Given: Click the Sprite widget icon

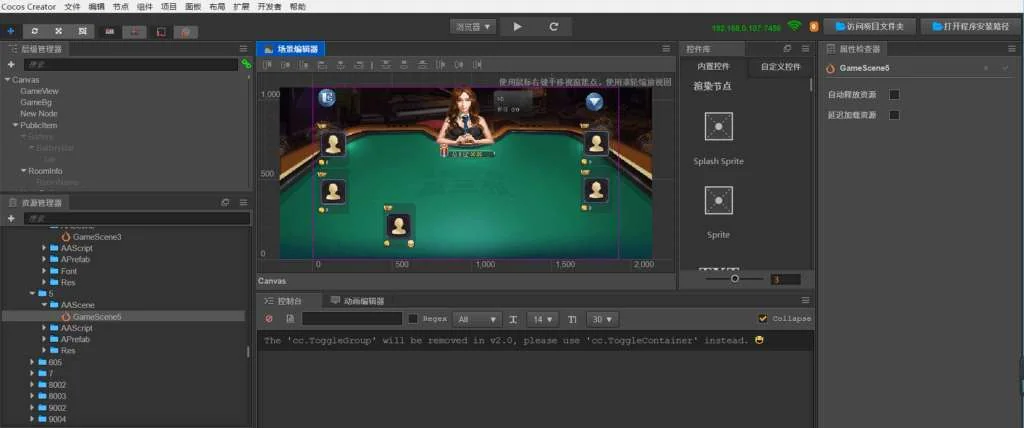Looking at the screenshot, I should click(718, 201).
